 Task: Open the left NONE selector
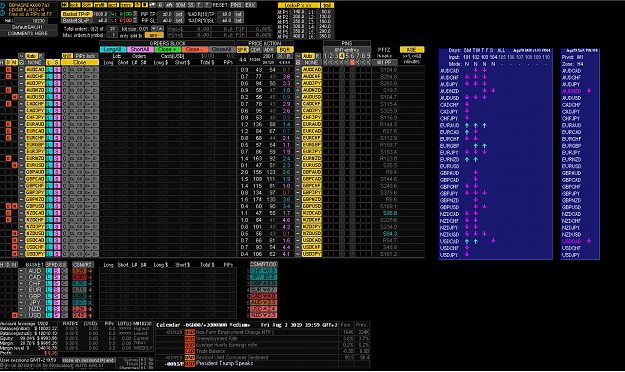coord(34,62)
